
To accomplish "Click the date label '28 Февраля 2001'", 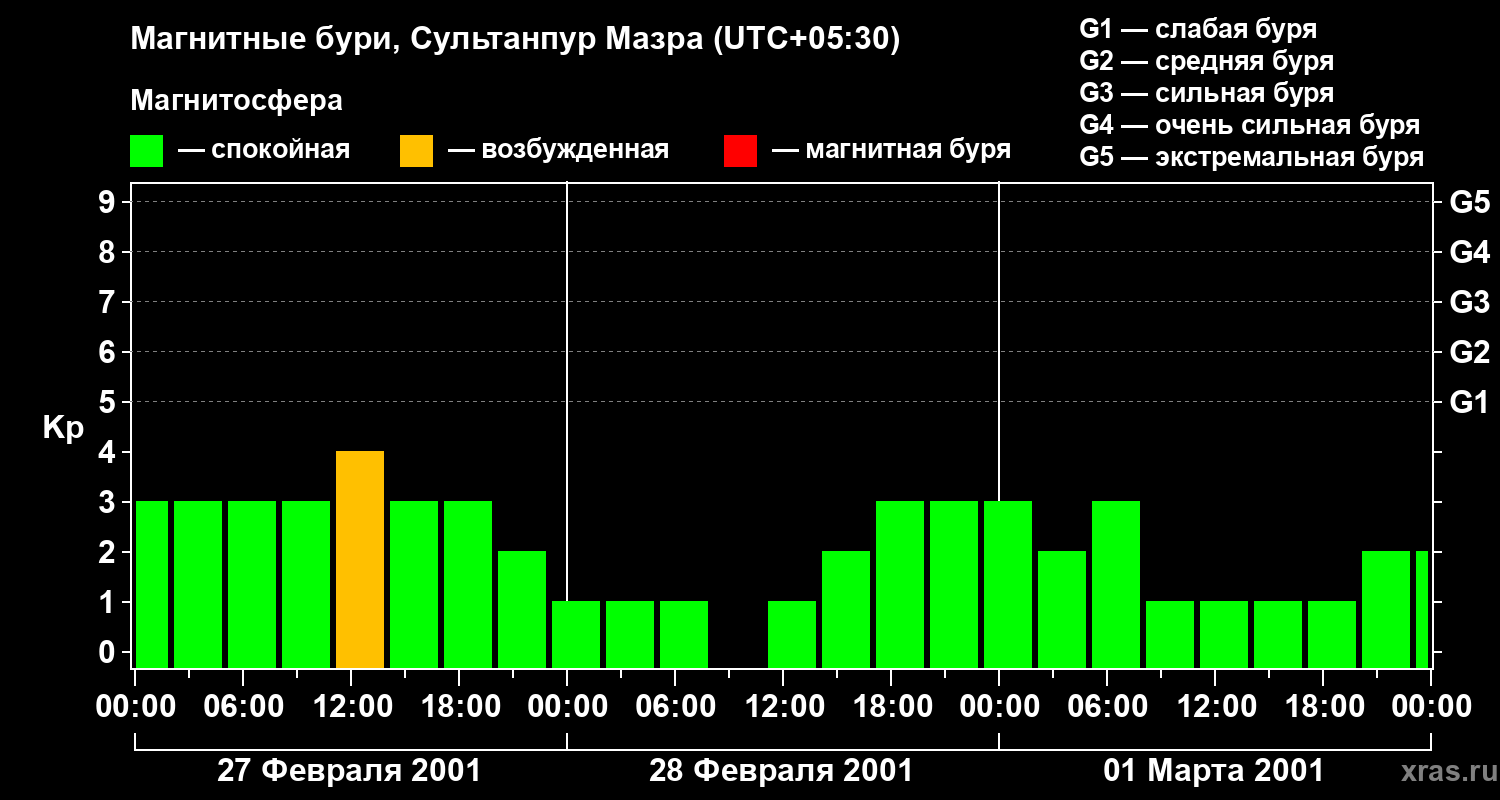I will tap(781, 771).
